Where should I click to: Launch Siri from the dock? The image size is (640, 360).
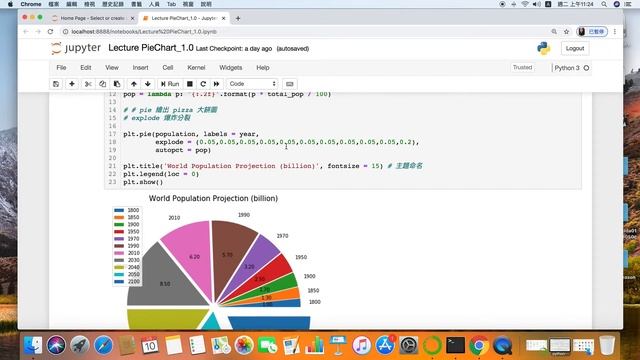[x=56, y=345]
